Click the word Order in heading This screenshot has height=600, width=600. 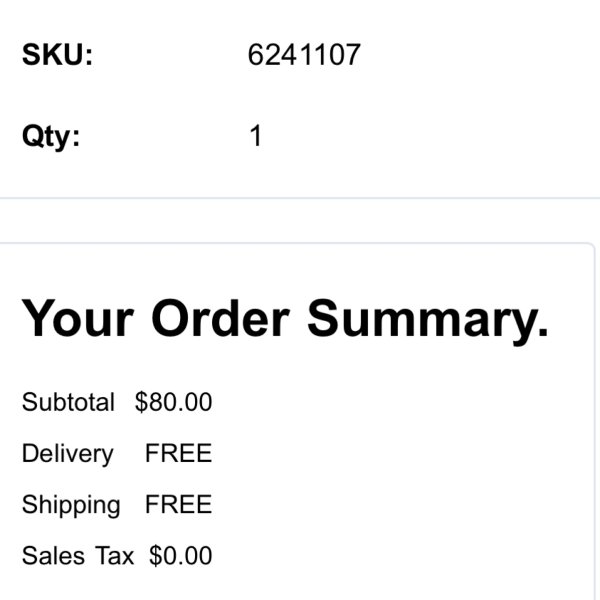click(x=220, y=318)
